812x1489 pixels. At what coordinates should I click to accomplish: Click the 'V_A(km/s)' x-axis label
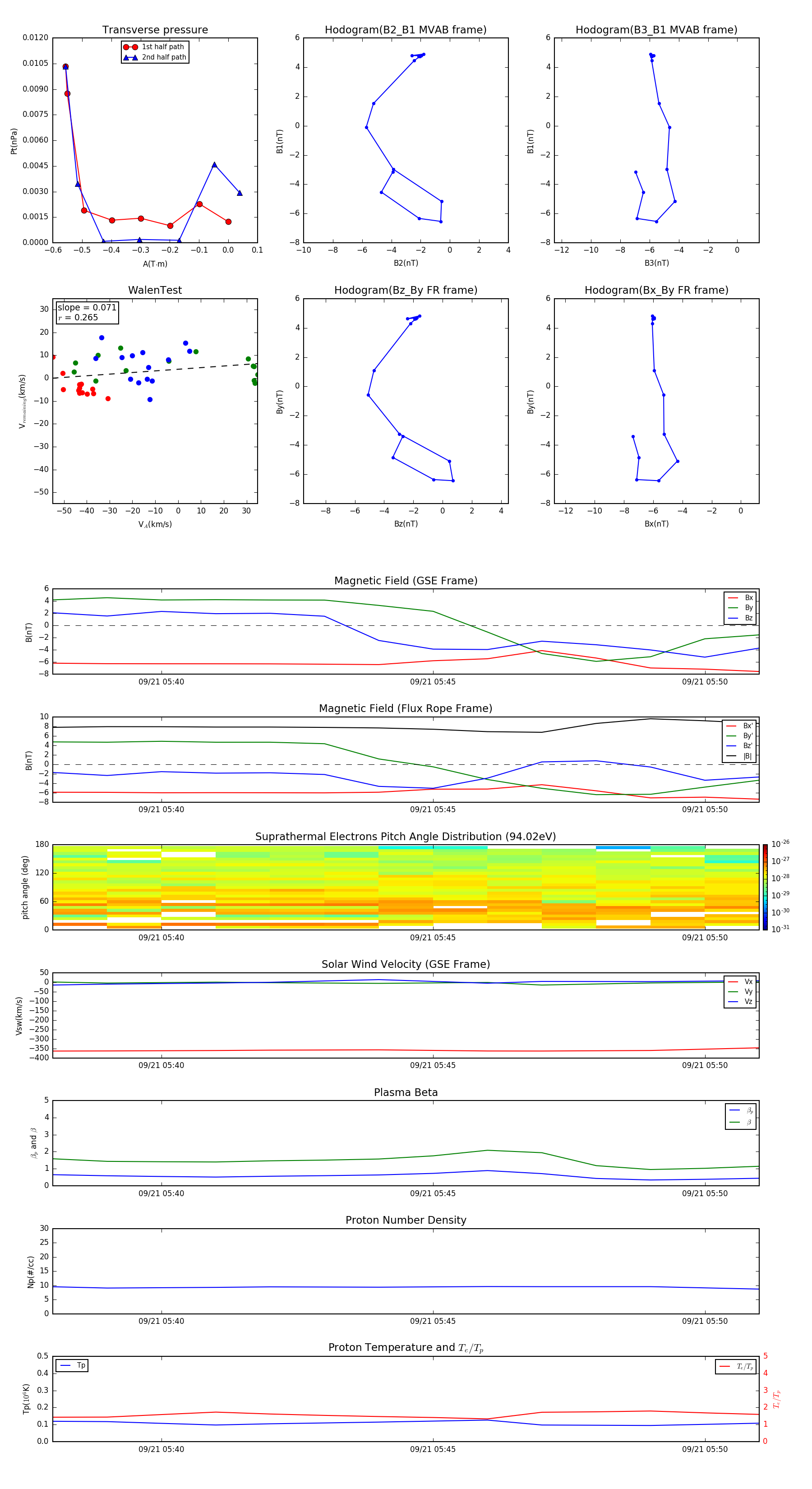click(155, 524)
